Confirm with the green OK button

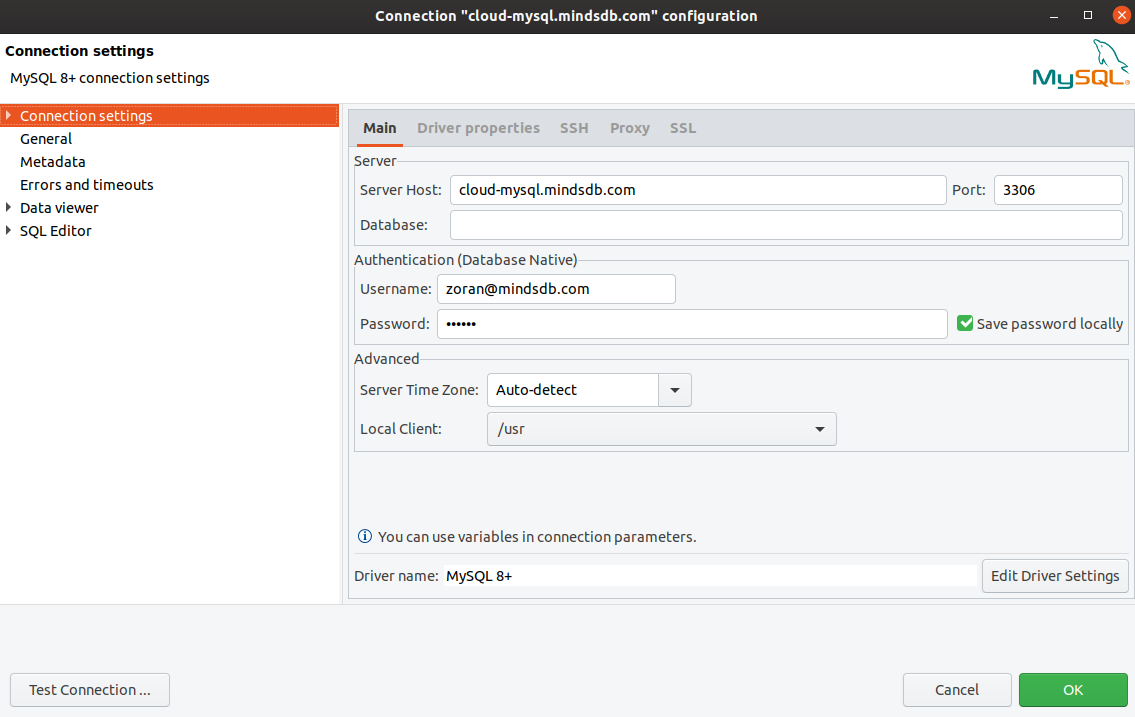pyautogui.click(x=1073, y=690)
